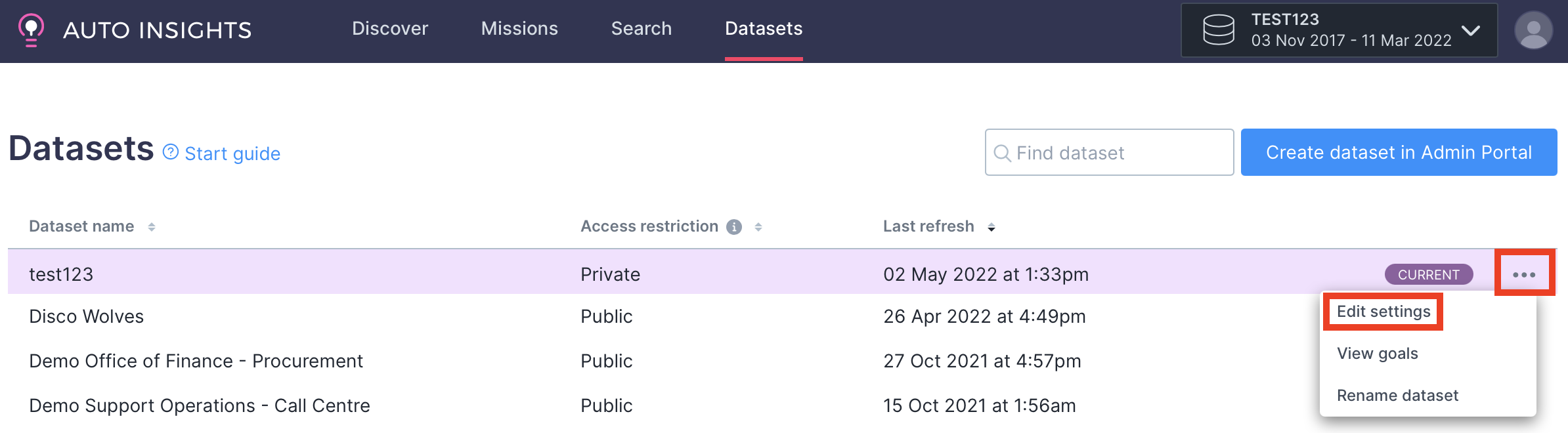The width and height of the screenshot is (1568, 433).
Task: Switch to the Discover tab
Action: coord(390,29)
